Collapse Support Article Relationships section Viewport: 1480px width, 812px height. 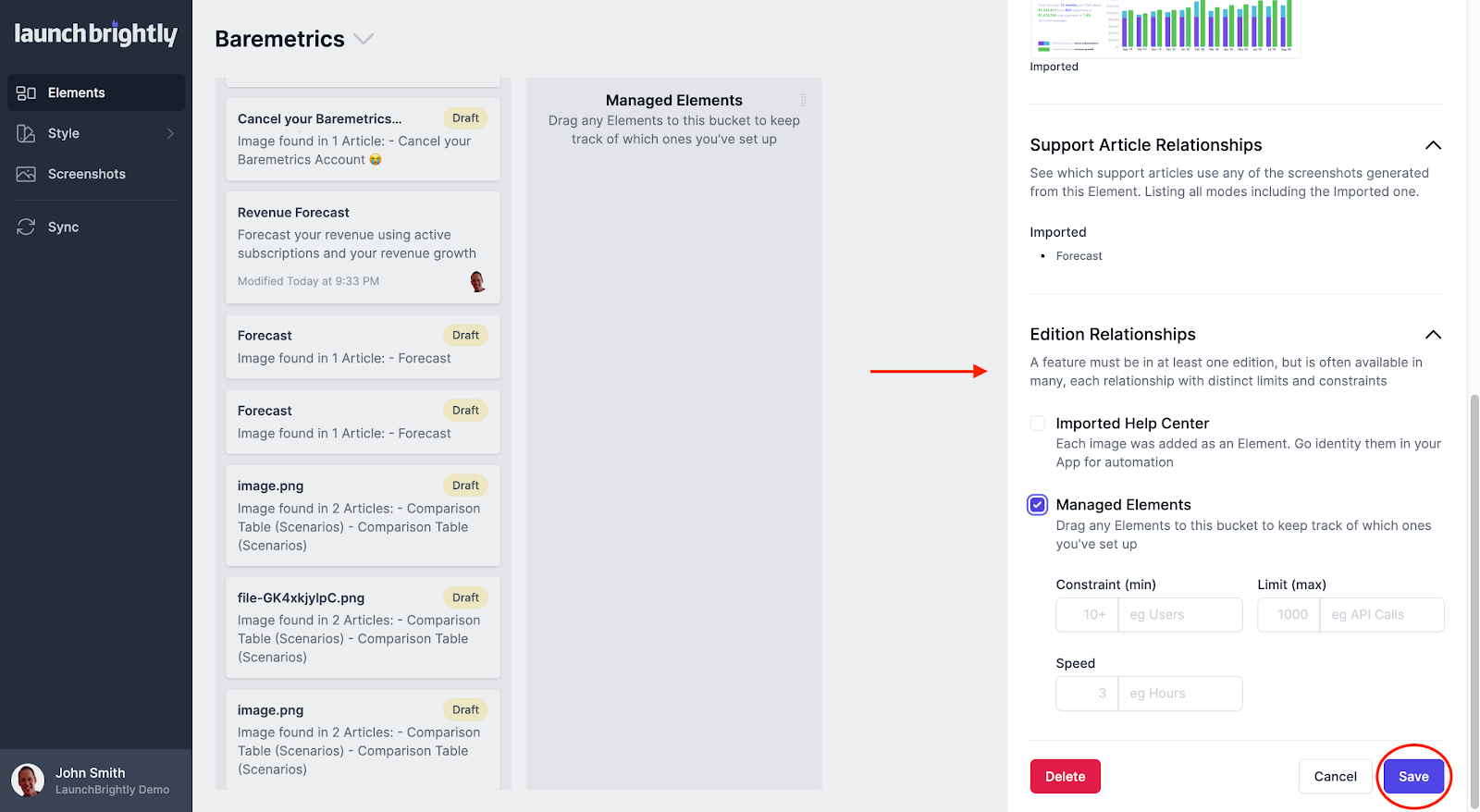(x=1433, y=145)
